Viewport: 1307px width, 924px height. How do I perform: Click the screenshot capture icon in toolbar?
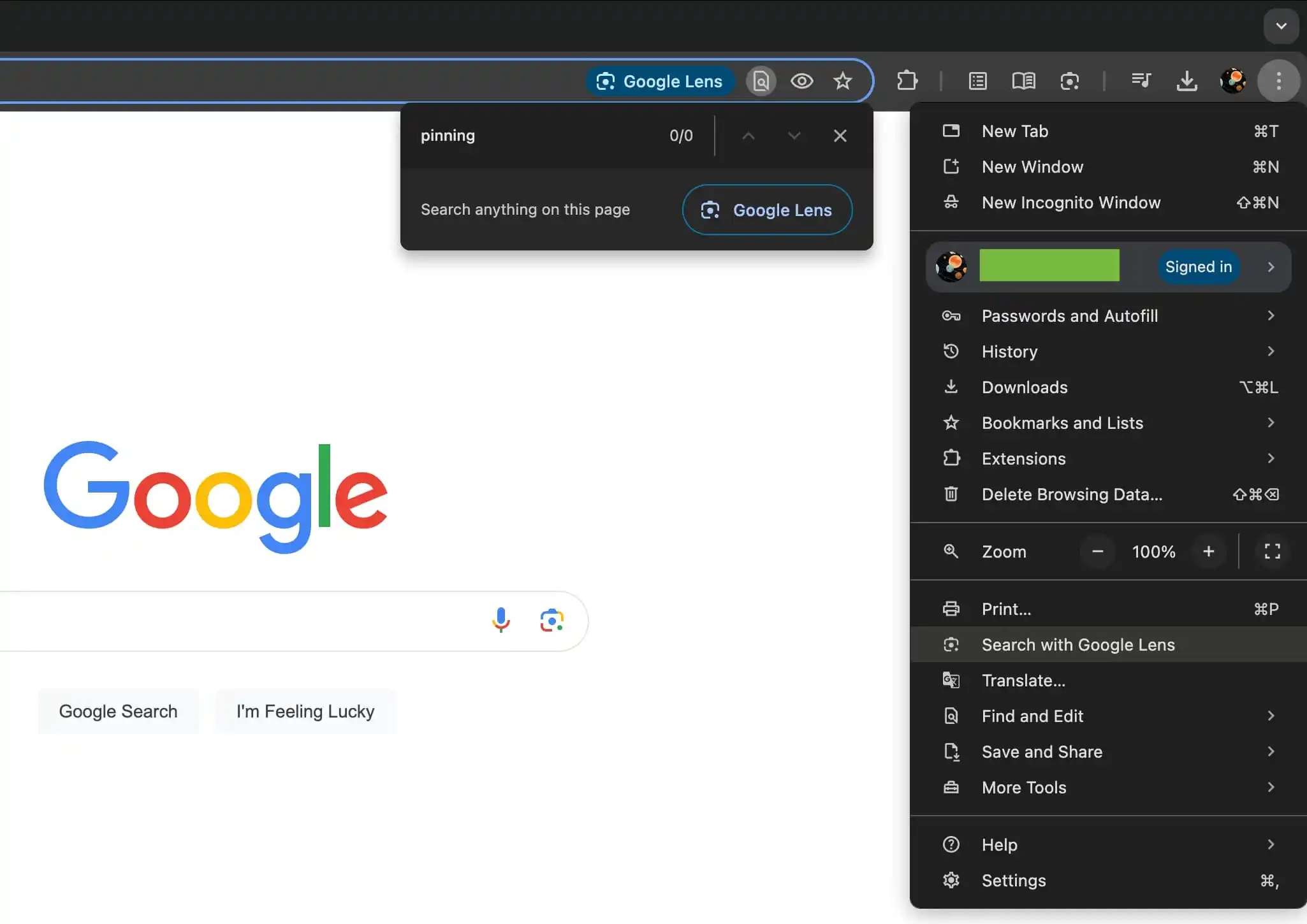(1069, 80)
